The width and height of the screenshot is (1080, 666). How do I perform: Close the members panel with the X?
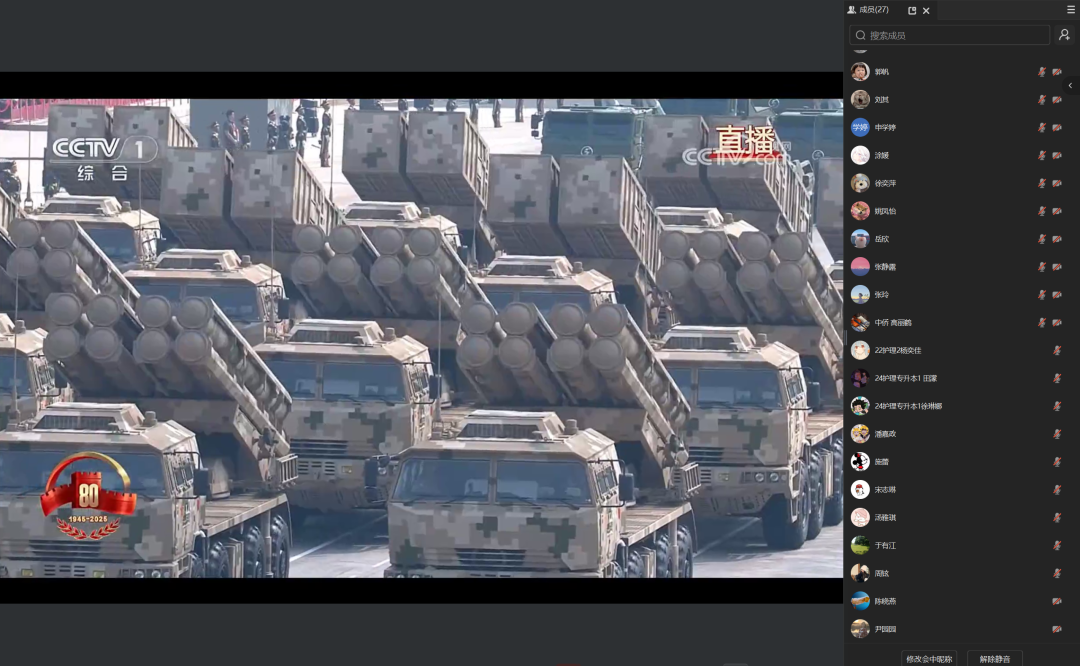(926, 10)
